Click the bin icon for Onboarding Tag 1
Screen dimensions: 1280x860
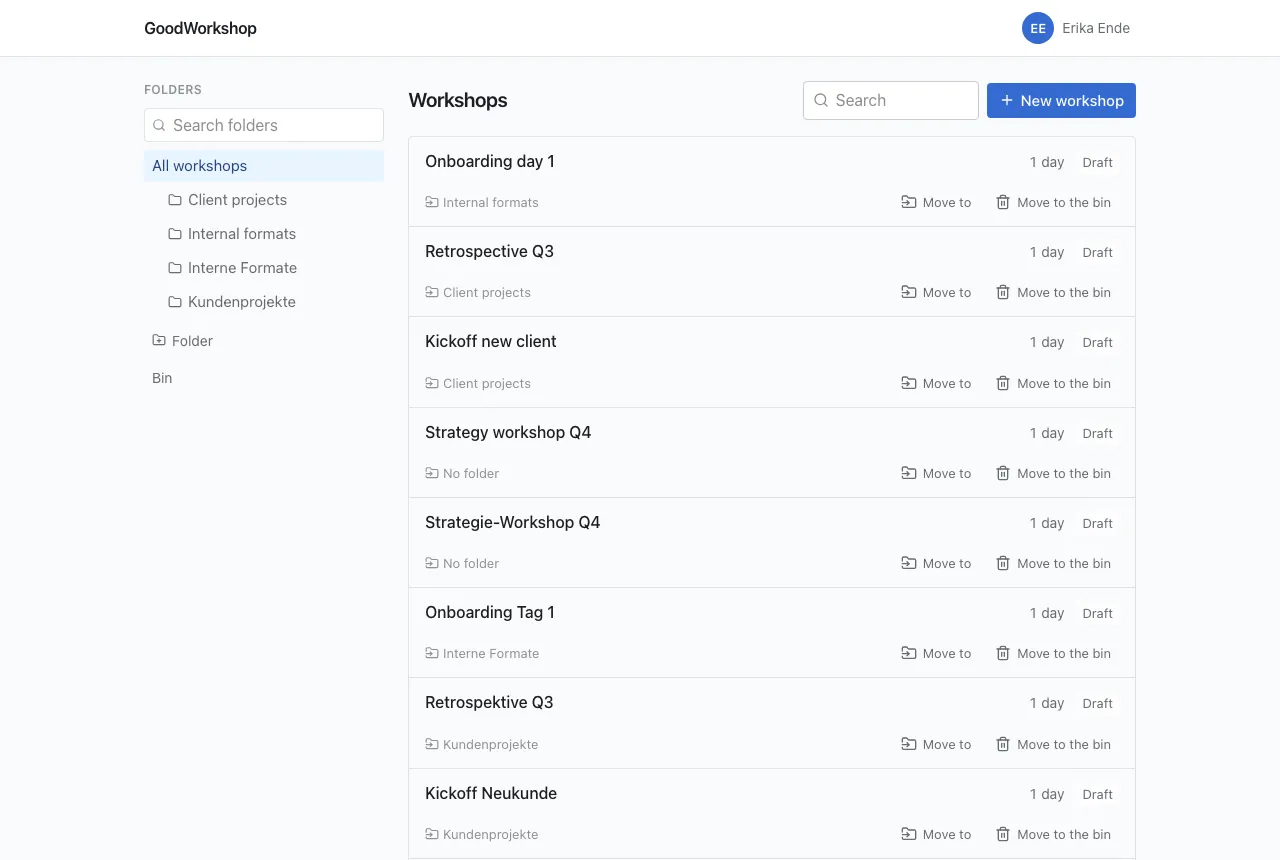point(1003,653)
